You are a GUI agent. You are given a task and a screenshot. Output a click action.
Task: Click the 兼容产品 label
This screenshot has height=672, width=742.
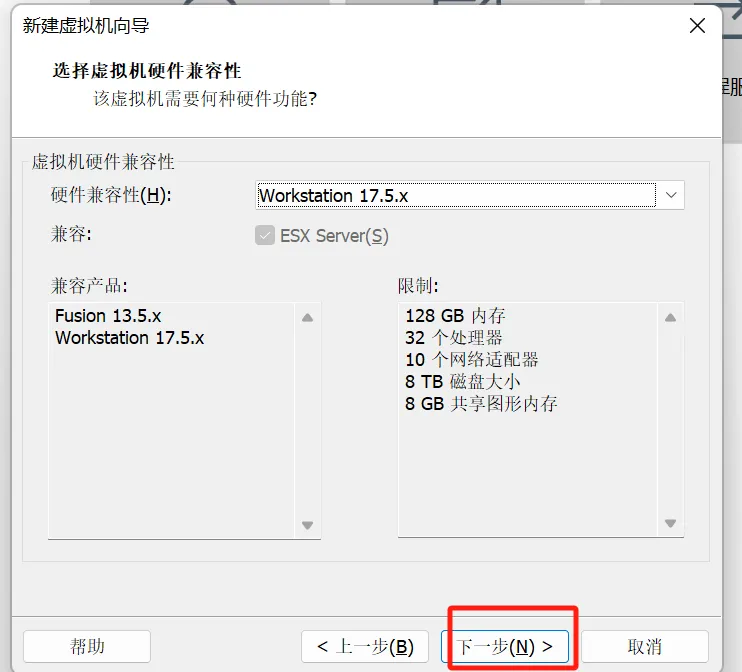(89, 286)
